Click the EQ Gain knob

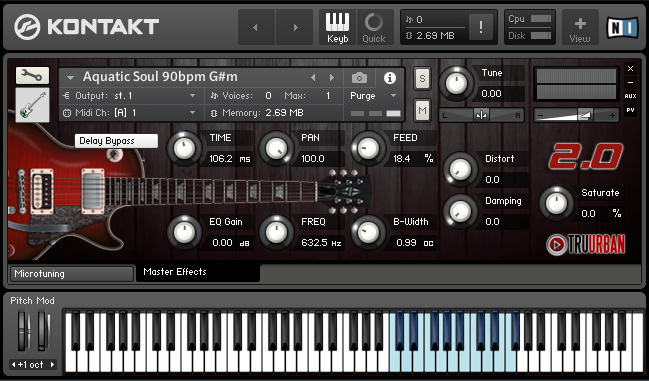pos(184,232)
